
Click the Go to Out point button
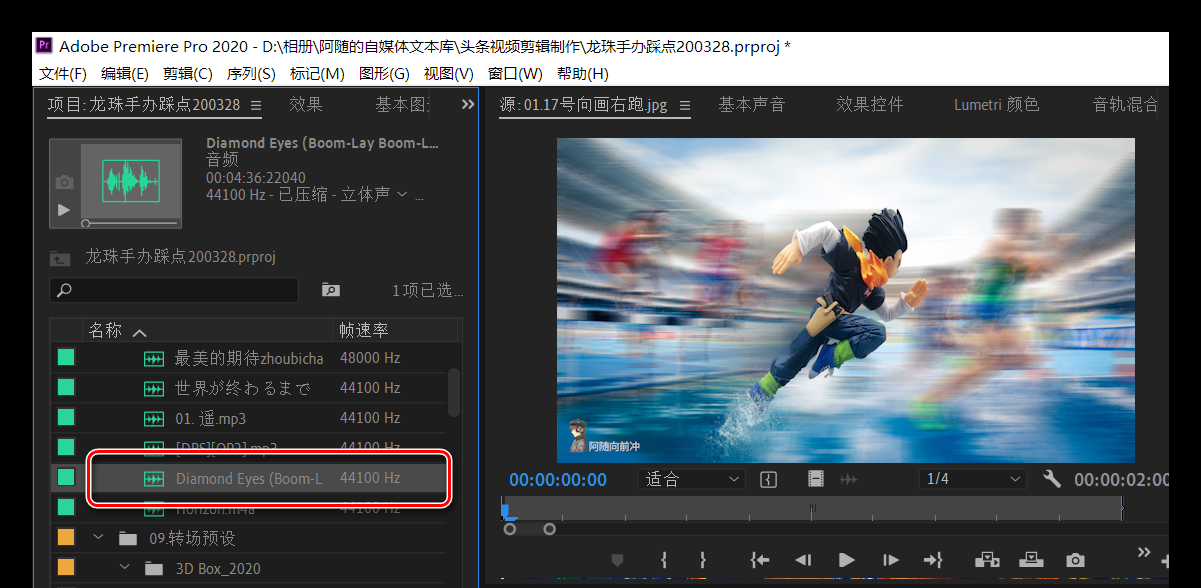pyautogui.click(x=932, y=560)
